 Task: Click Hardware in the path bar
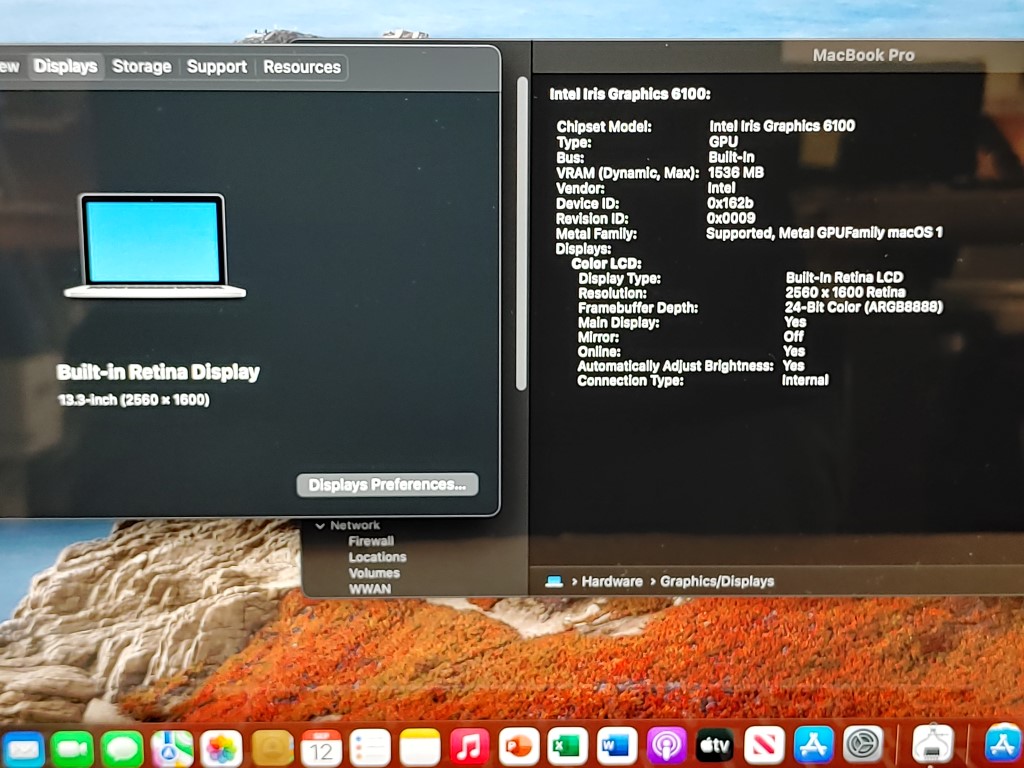(612, 581)
